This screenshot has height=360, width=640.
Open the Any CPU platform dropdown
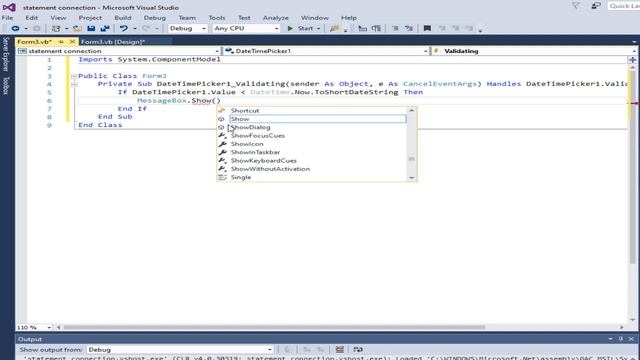pyautogui.click(x=246, y=29)
